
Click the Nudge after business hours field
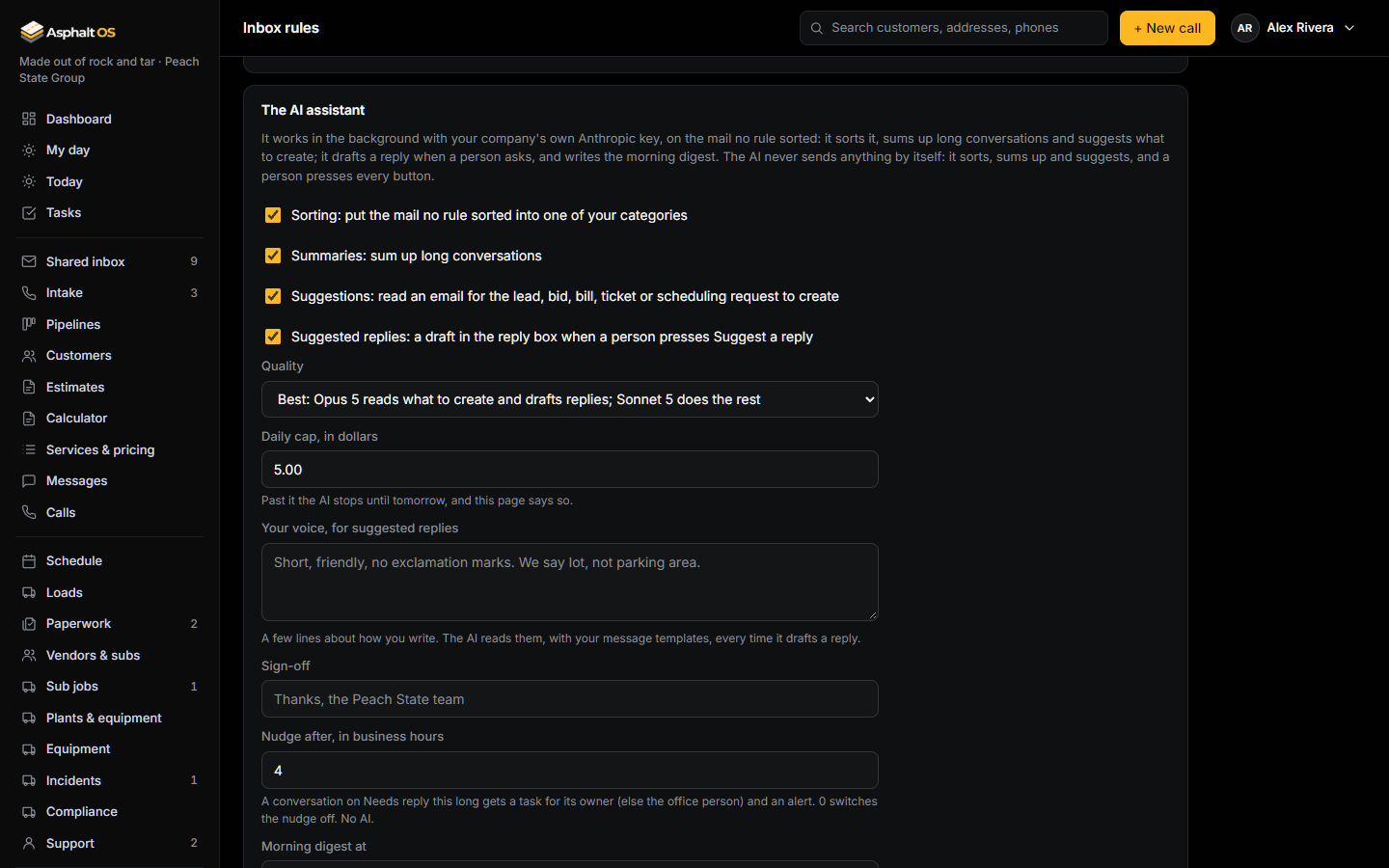pyautogui.click(x=570, y=771)
